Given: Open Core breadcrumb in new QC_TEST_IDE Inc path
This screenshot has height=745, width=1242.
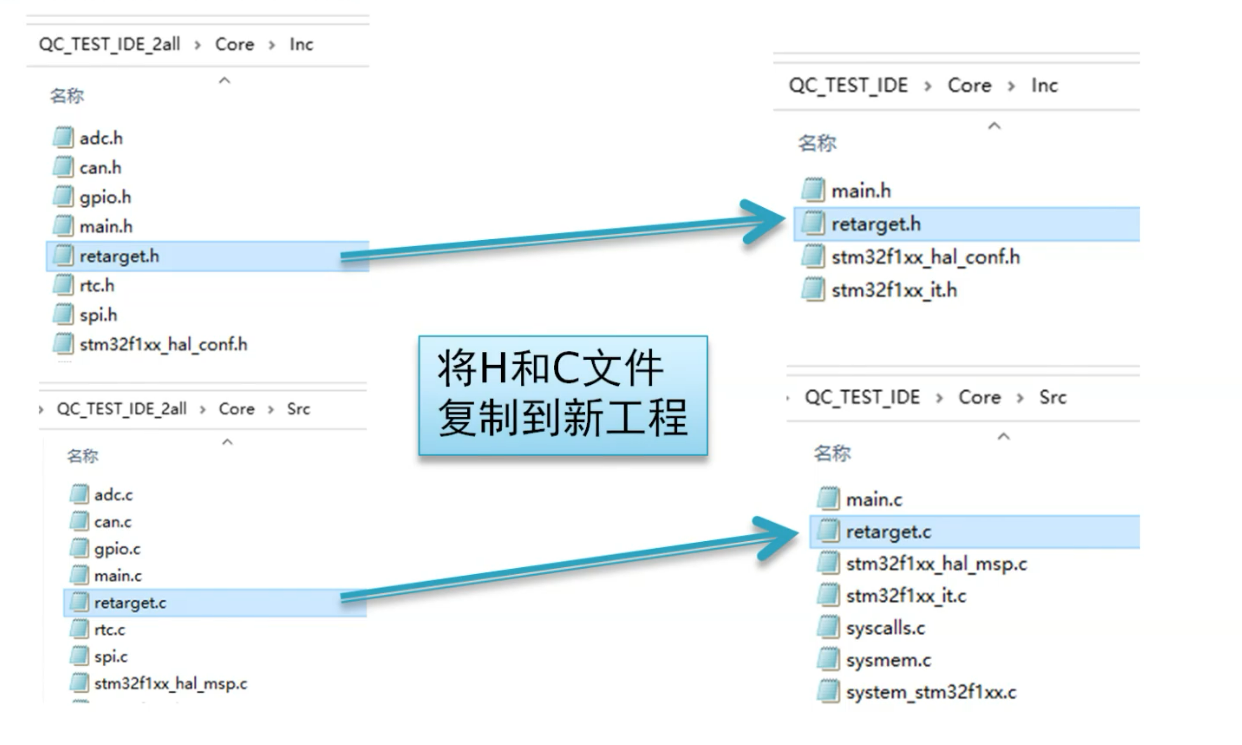Looking at the screenshot, I should tap(970, 85).
